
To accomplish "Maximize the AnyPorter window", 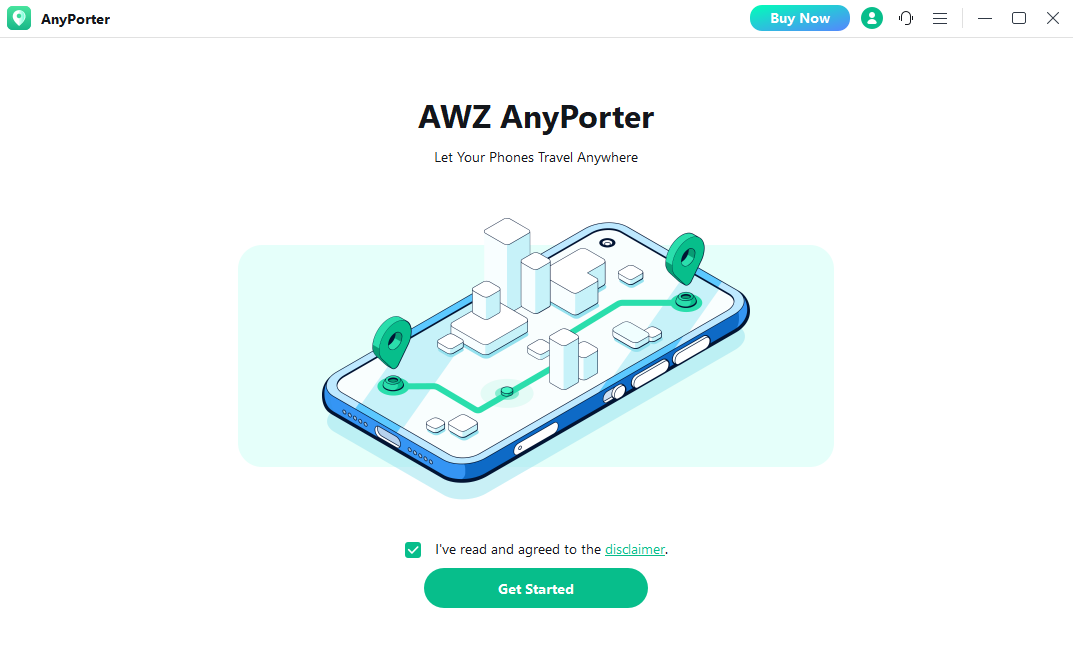I will pos(1019,18).
